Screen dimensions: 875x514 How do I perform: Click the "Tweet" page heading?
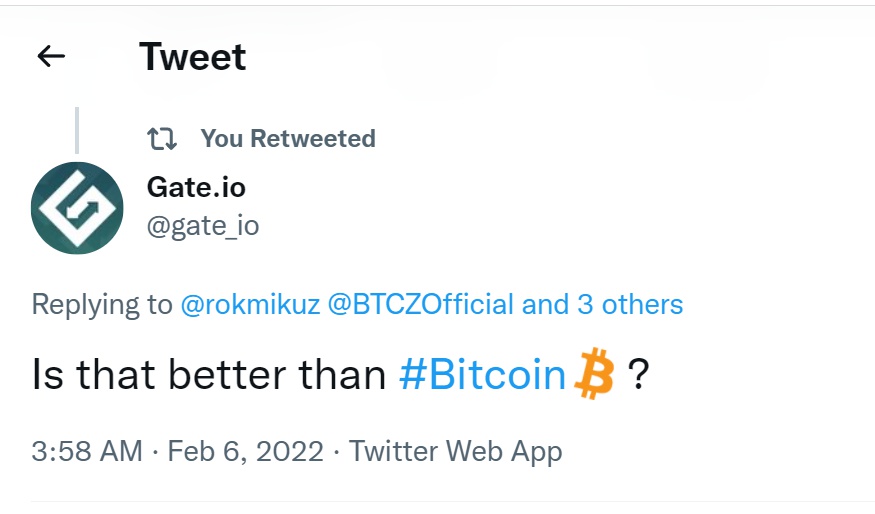192,57
